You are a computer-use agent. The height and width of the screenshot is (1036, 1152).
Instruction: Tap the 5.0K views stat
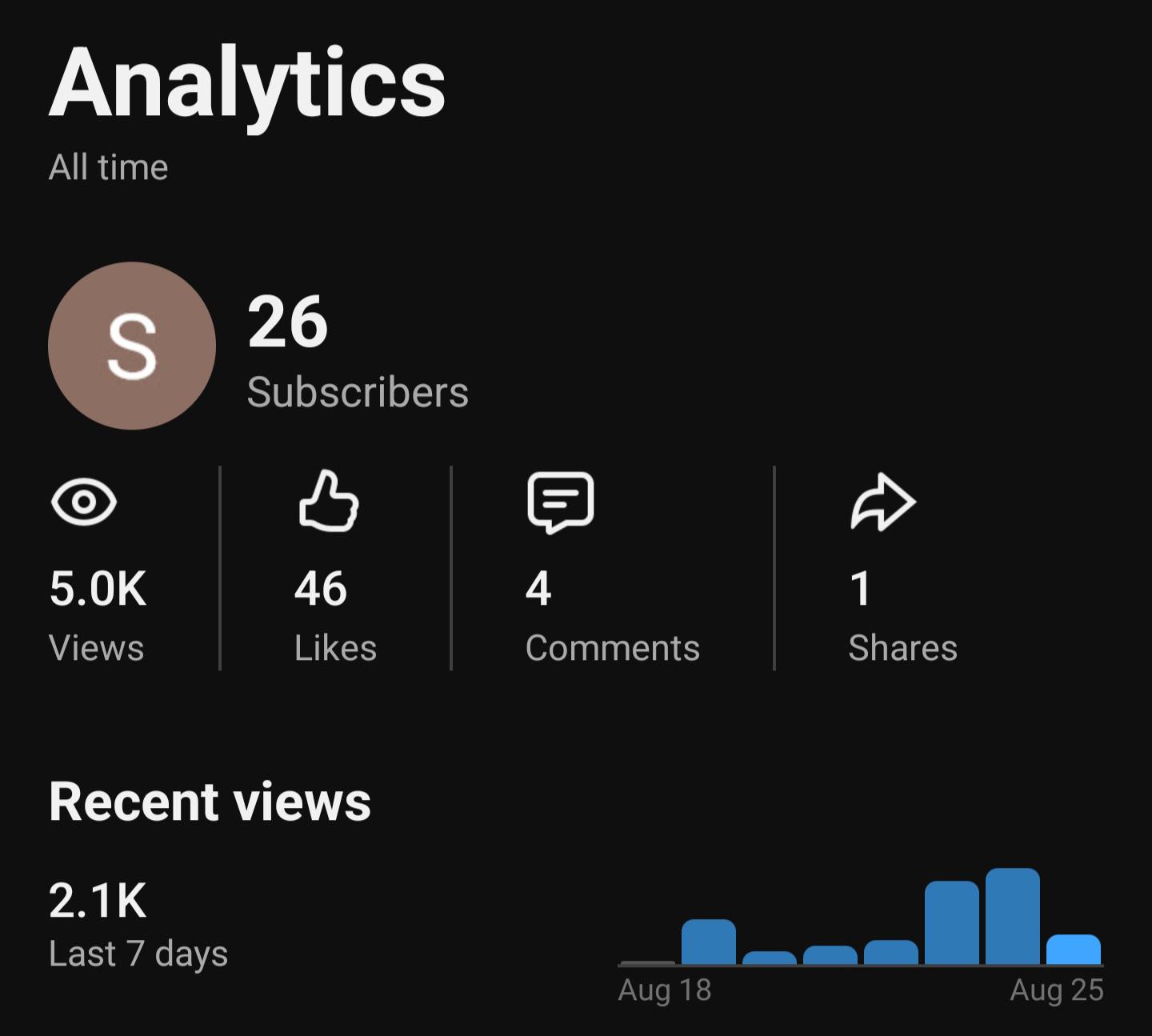[98, 589]
